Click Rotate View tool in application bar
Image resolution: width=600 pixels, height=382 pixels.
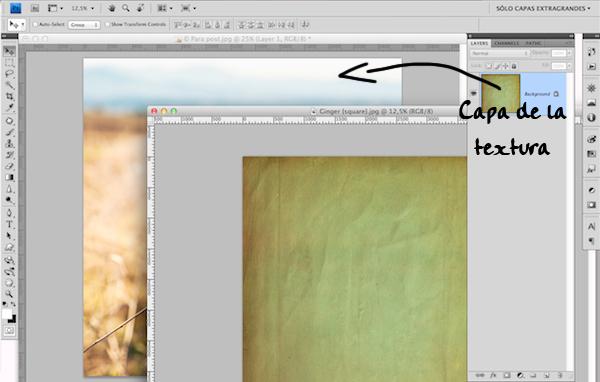click(140, 8)
